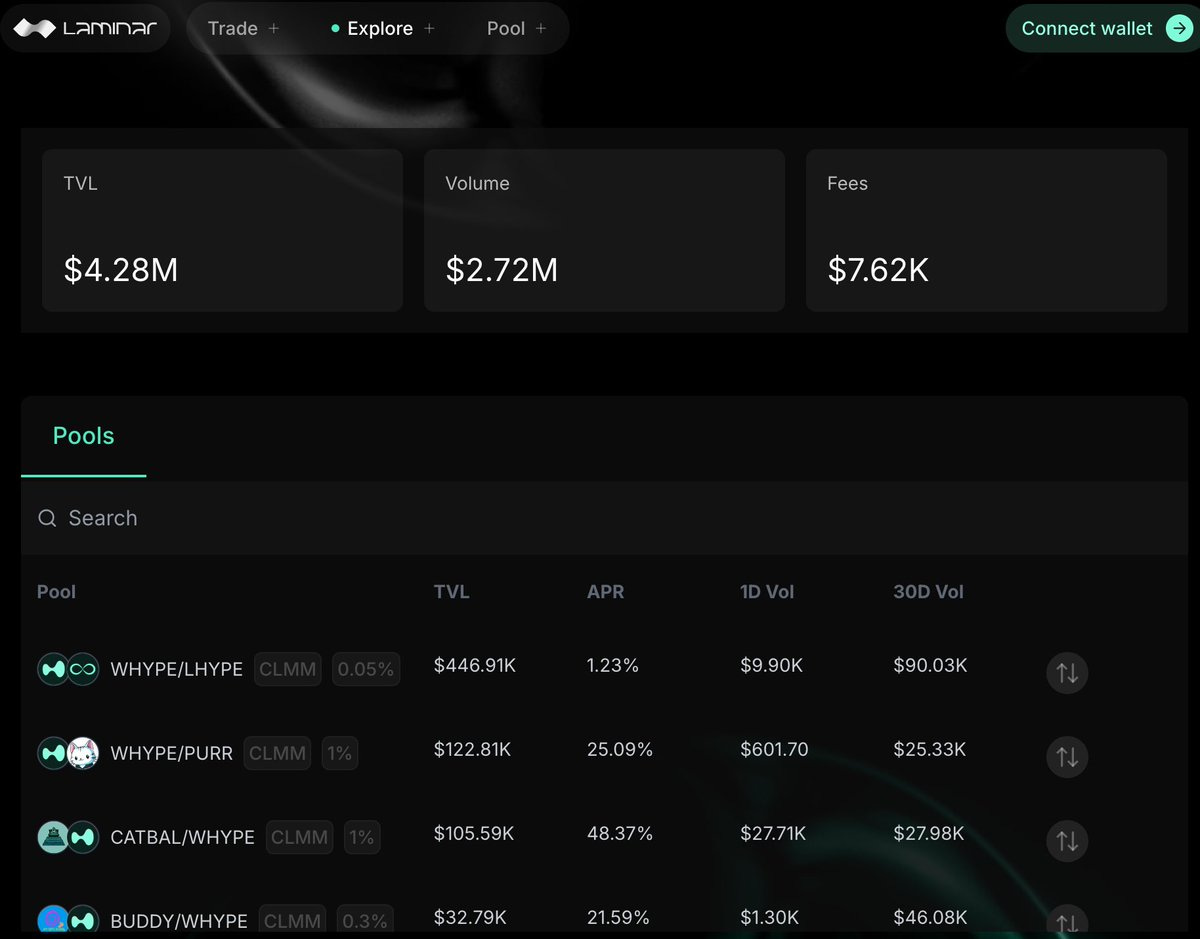The image size is (1200, 939).
Task: Open the Trade menu
Action: [243, 28]
